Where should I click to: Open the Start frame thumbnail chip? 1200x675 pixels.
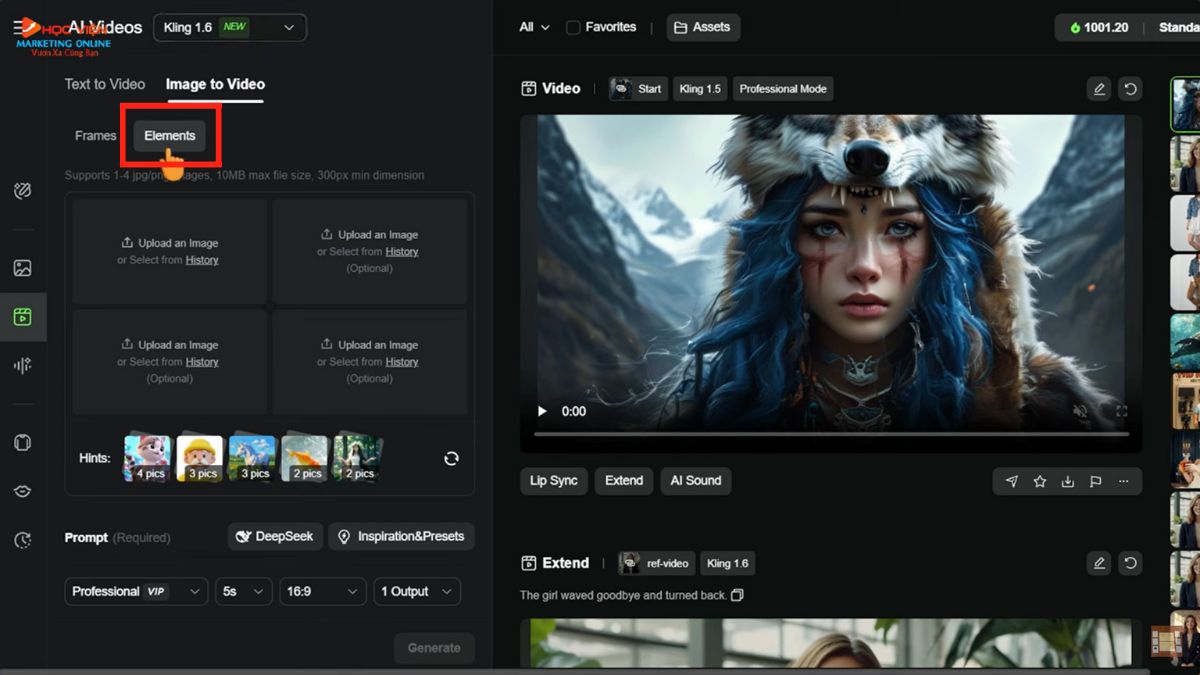[637, 89]
